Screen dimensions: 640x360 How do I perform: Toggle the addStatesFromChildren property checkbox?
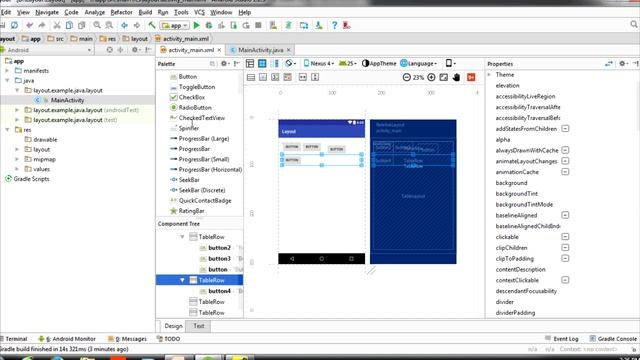coord(565,129)
